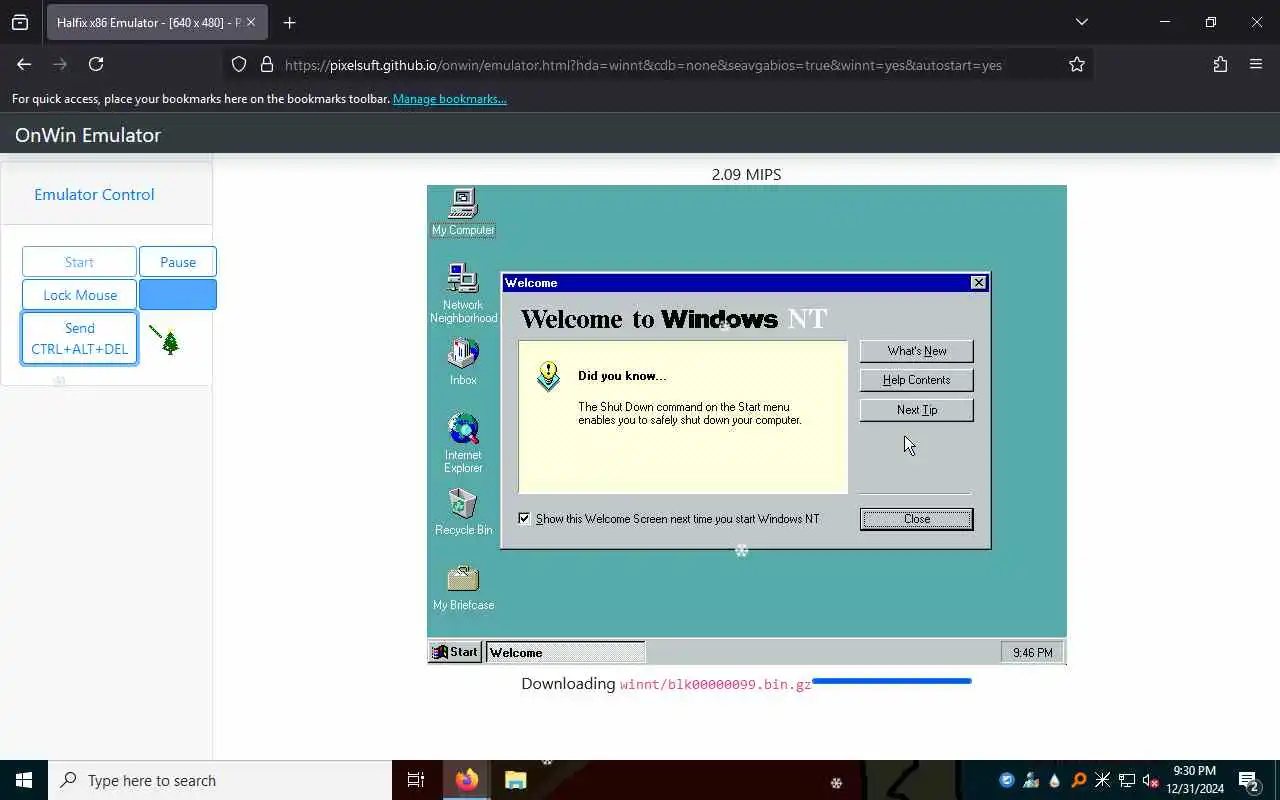
Task: Open a new browser tab
Action: coord(289,22)
